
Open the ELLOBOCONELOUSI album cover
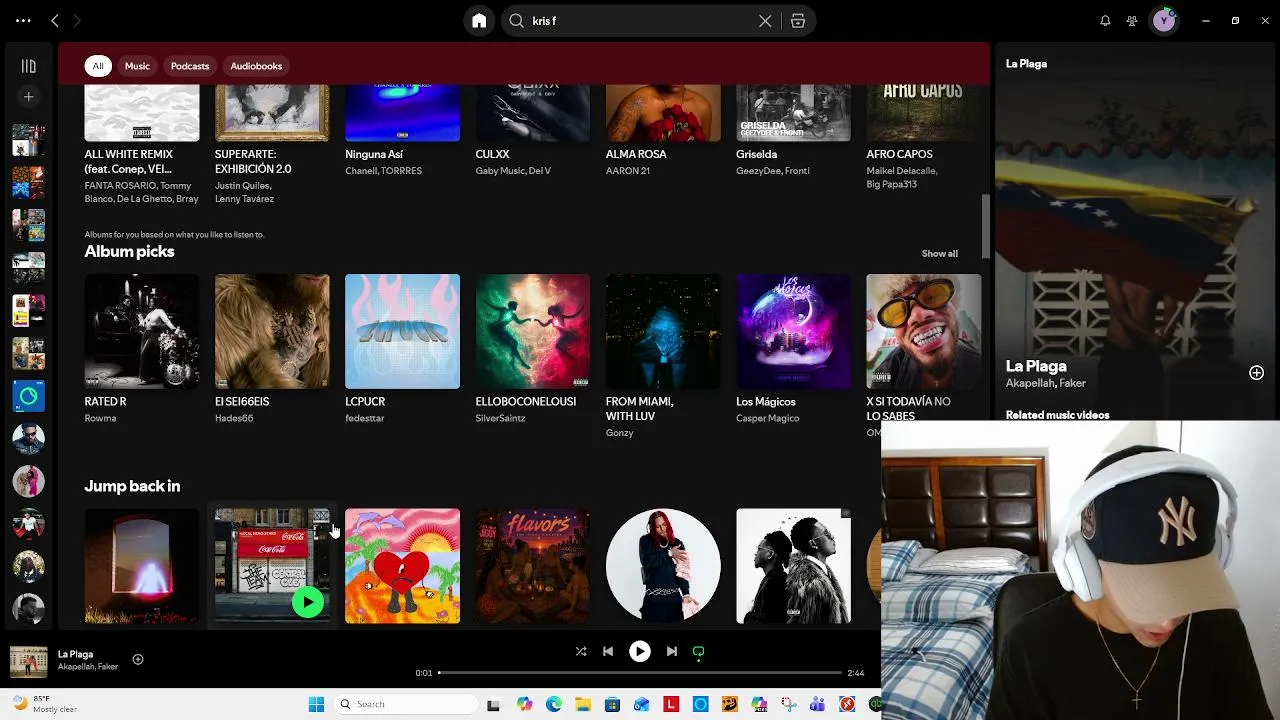(x=533, y=331)
